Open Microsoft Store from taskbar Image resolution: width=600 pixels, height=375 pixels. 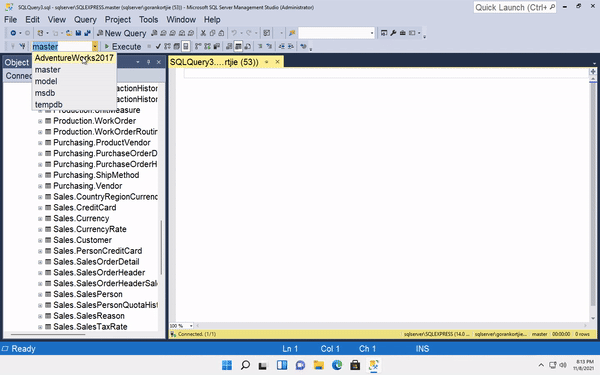coord(355,365)
